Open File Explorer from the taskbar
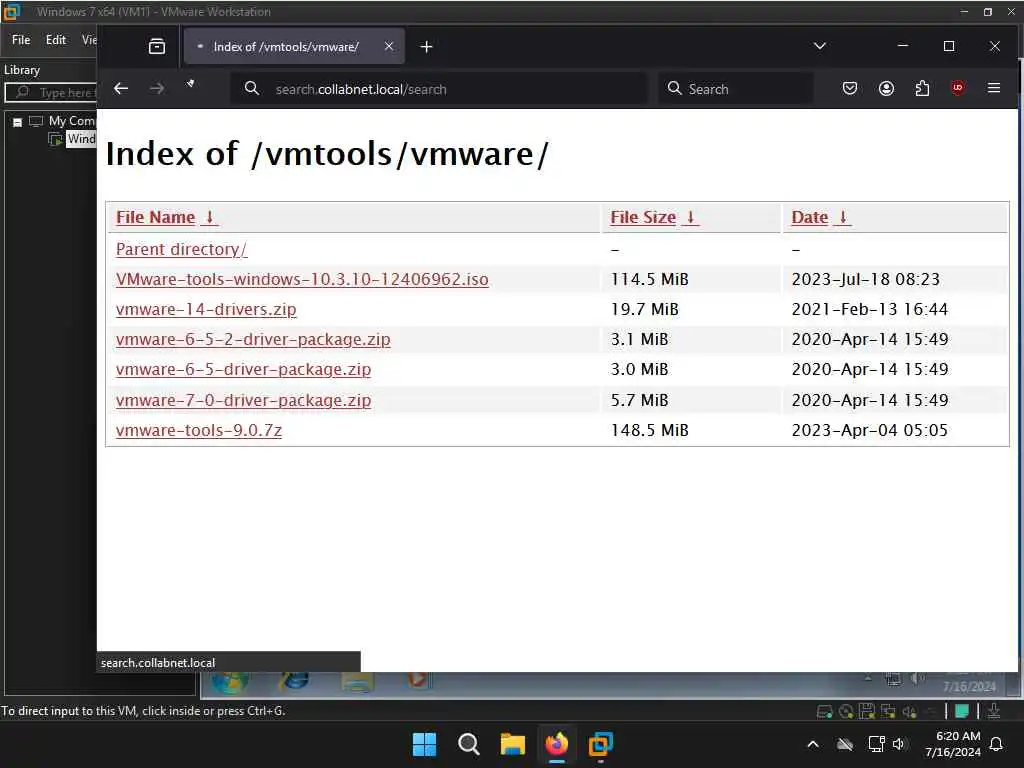The height and width of the screenshot is (768, 1024). 513,744
